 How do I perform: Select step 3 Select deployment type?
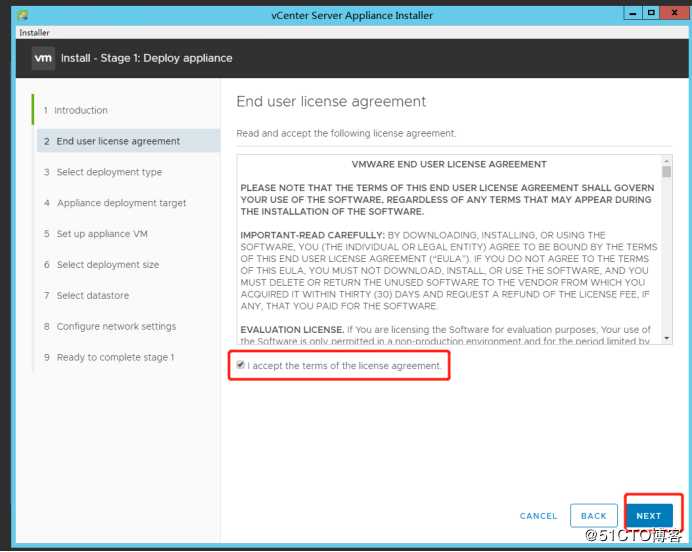(103, 172)
